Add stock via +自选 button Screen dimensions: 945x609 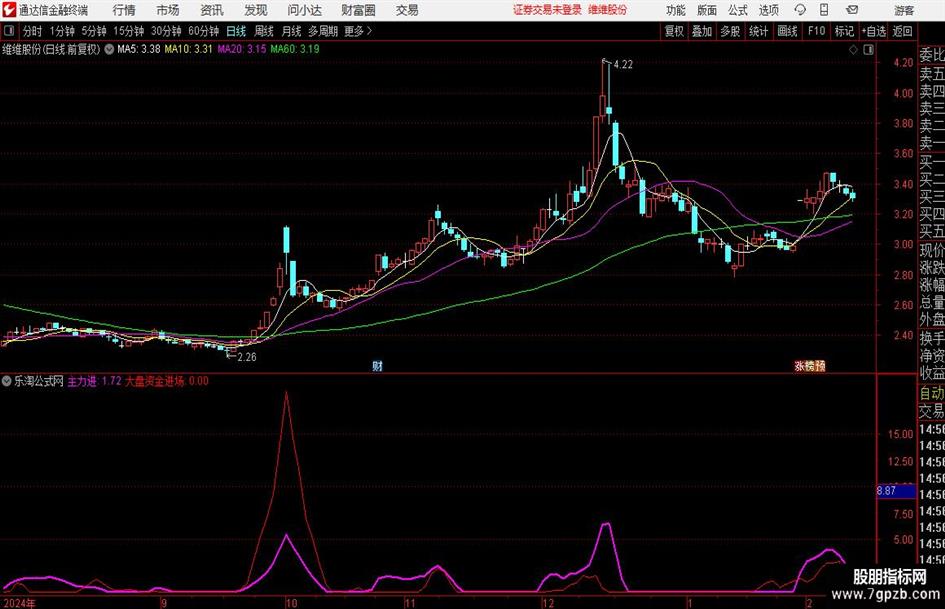(873, 31)
